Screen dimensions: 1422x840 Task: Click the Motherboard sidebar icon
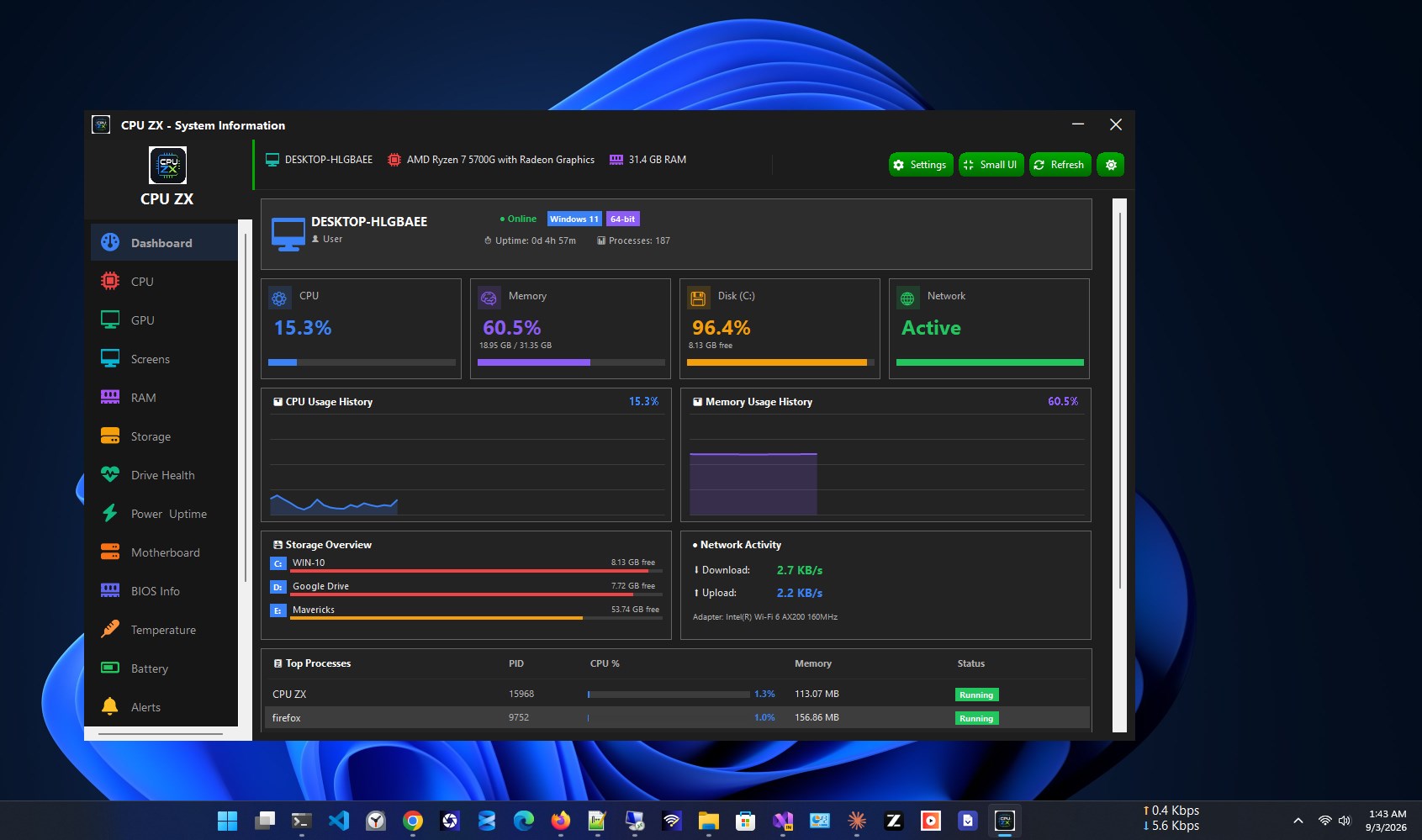pyautogui.click(x=110, y=552)
